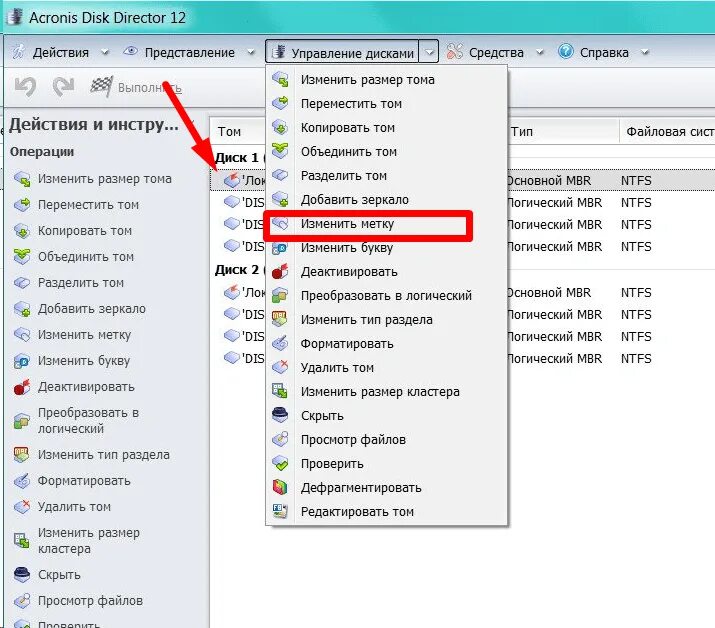
Task: Expand arrow next to Действия
Action: [x=105, y=52]
